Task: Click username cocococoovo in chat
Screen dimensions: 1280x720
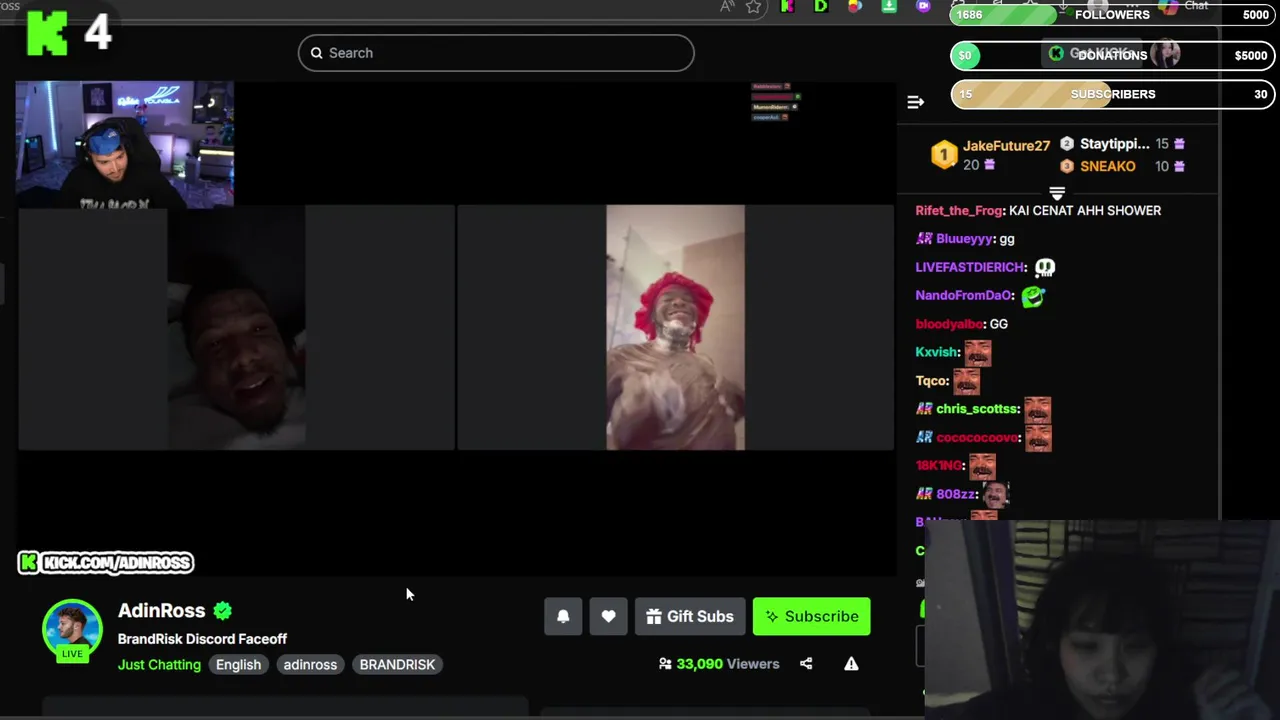Action: coord(977,437)
